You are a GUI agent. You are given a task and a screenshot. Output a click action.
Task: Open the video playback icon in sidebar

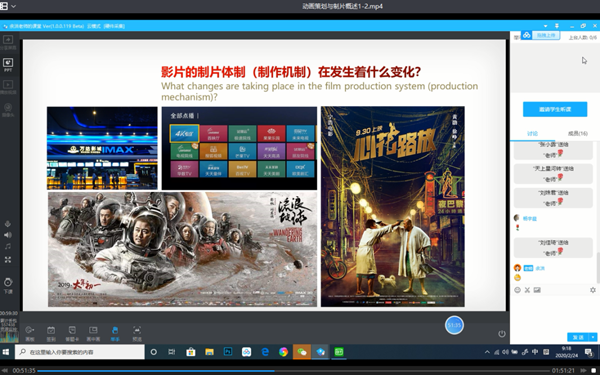8,87
